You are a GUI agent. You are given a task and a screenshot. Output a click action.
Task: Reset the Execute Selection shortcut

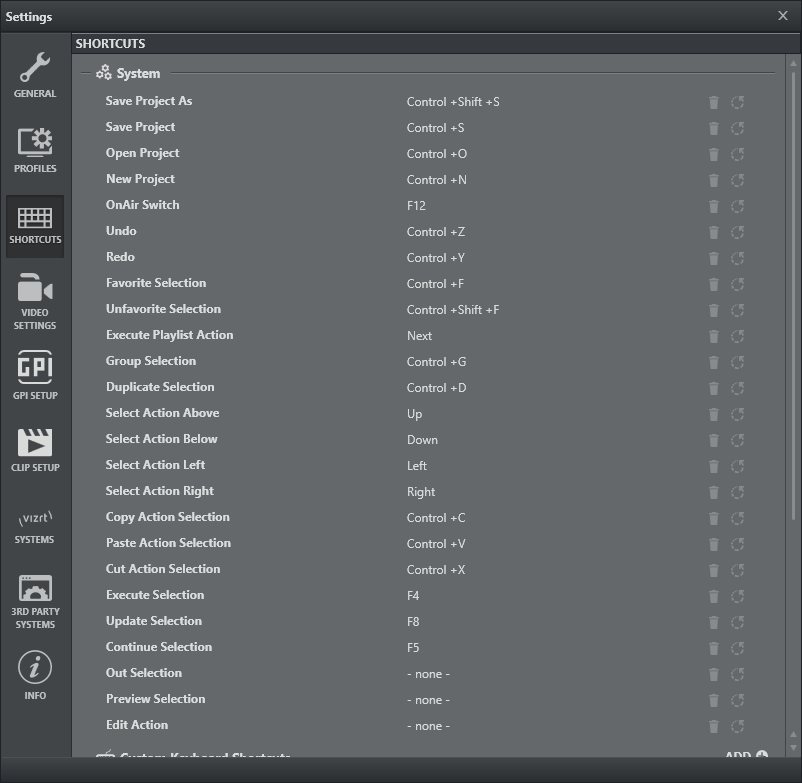738,596
